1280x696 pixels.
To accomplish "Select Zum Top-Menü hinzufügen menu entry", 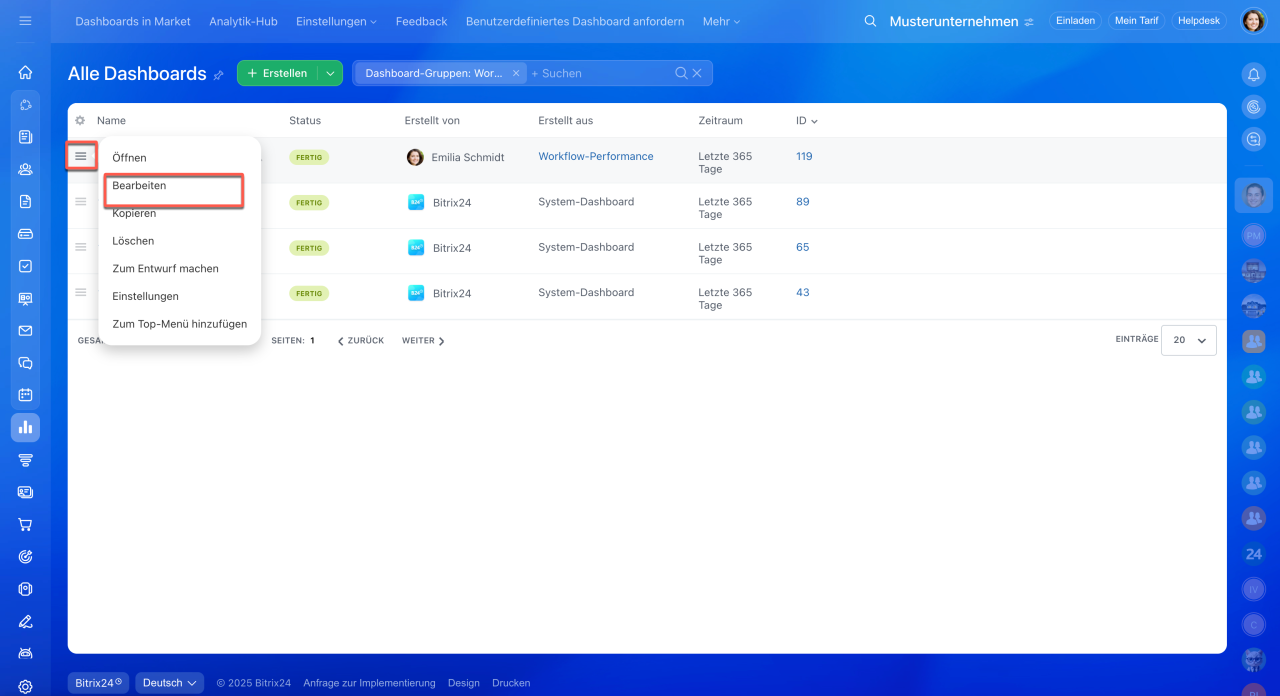I will (179, 324).
